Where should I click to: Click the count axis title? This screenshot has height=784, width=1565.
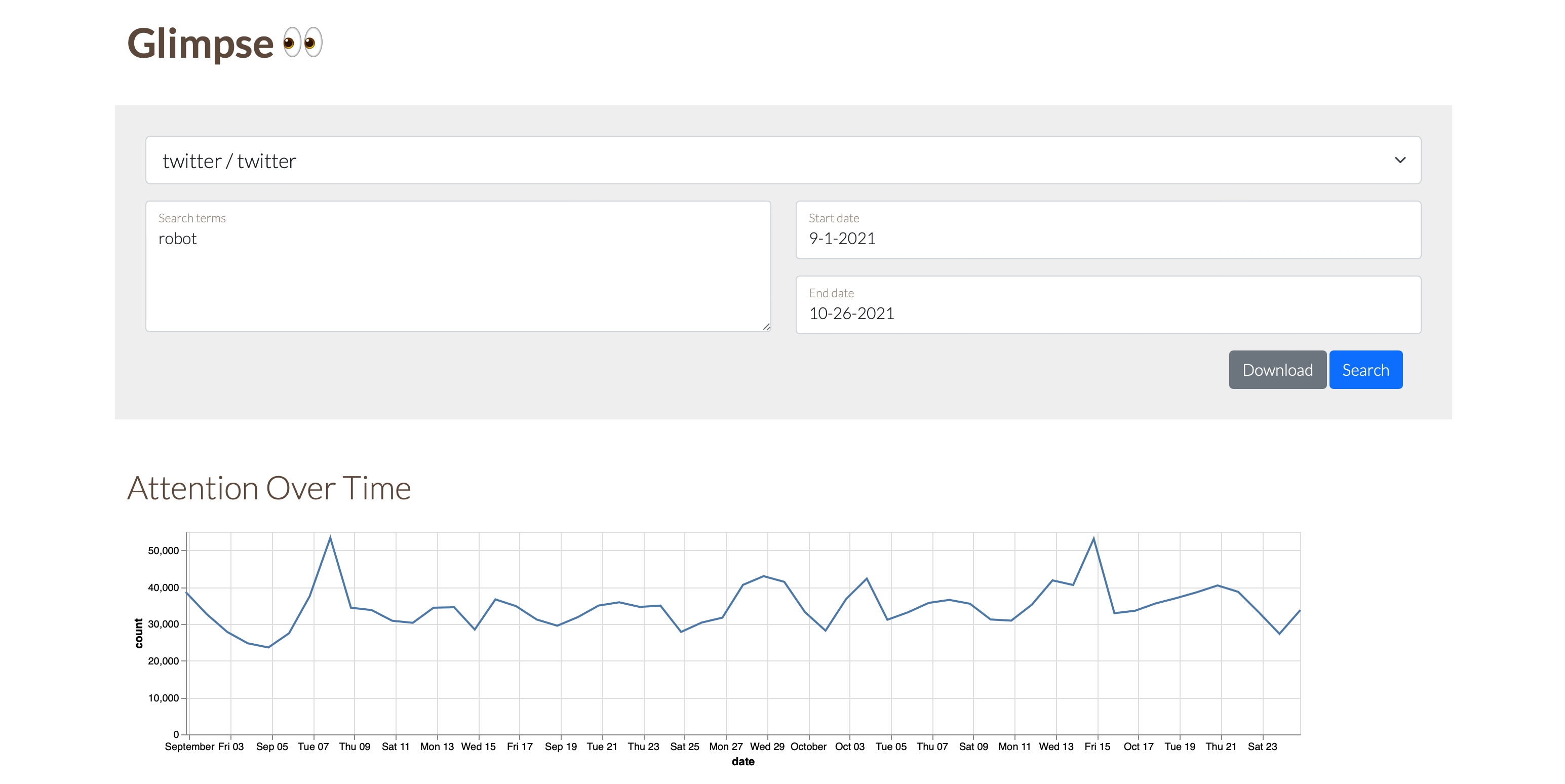[138, 634]
